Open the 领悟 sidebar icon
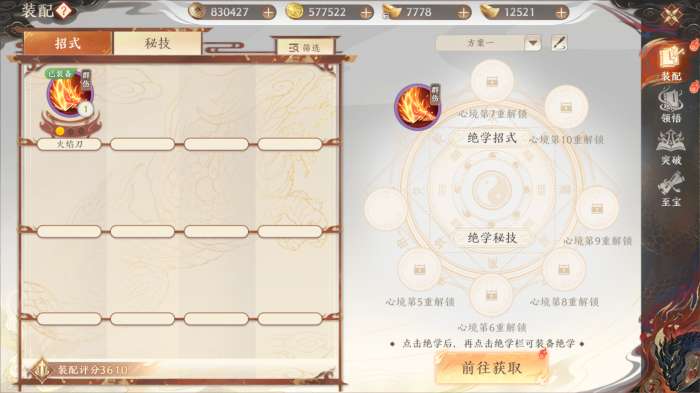Screen dimensions: 700x393 click(671, 106)
